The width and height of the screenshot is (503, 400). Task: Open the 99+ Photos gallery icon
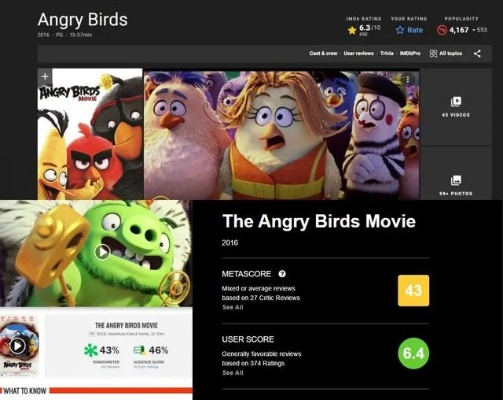coord(456,180)
